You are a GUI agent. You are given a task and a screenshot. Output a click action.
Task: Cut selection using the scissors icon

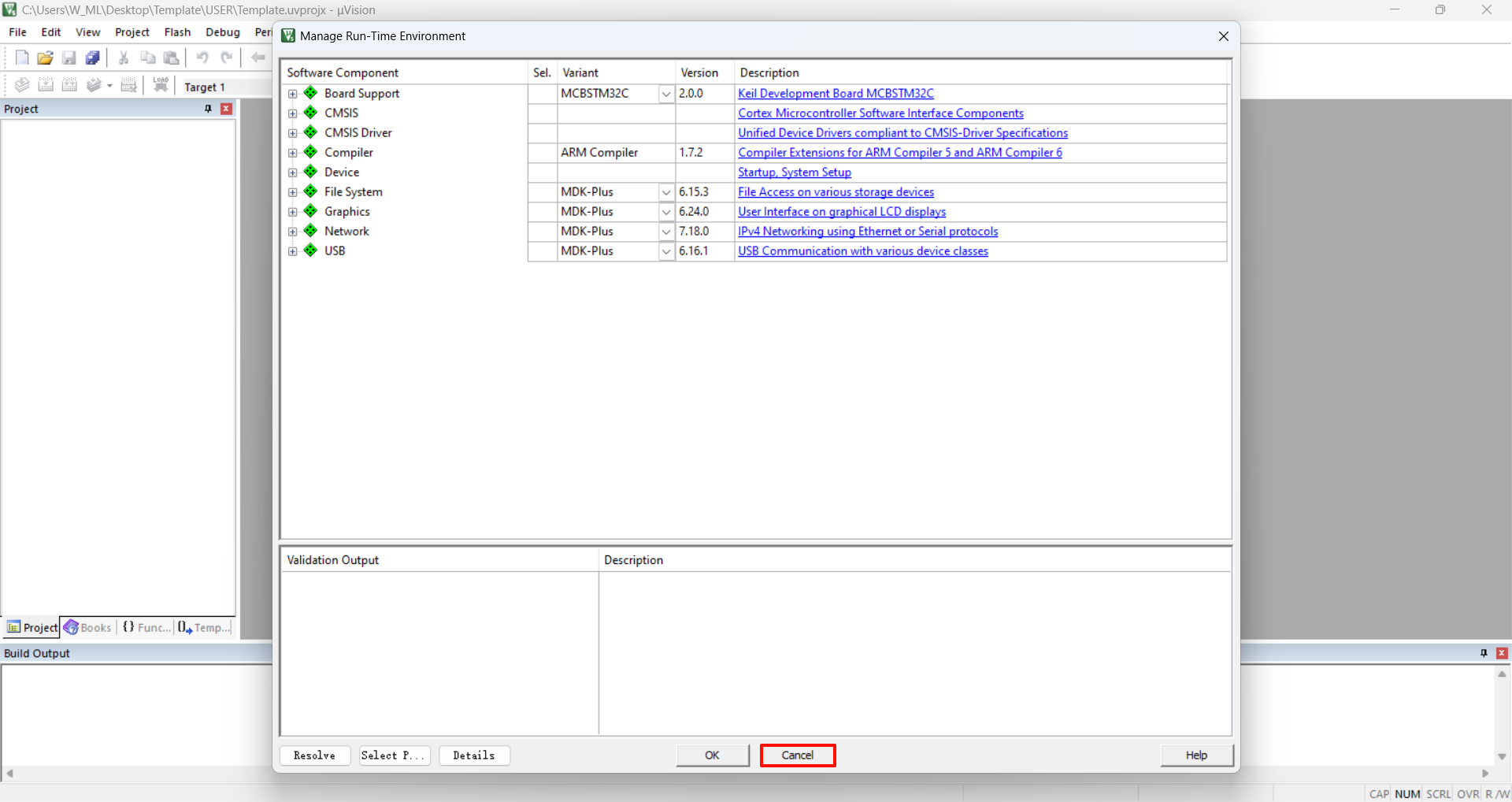124,58
